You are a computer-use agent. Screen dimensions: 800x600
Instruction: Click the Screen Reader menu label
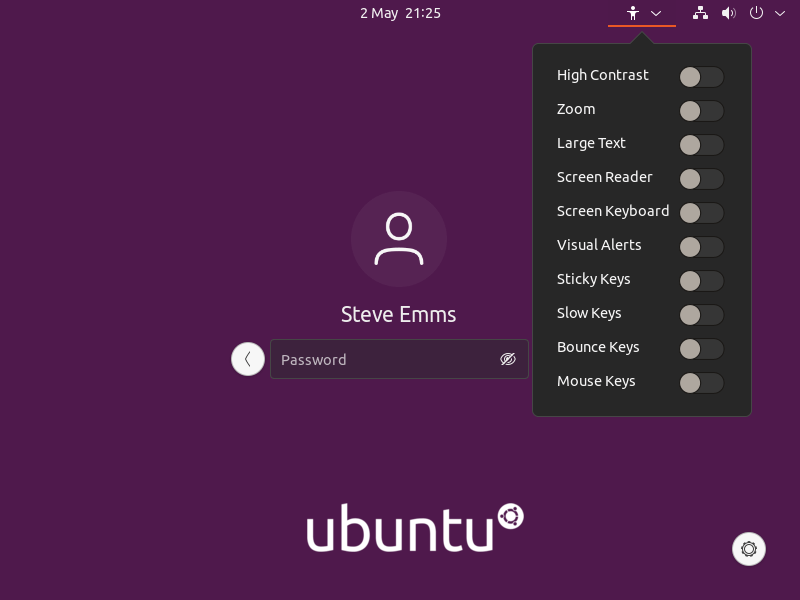[605, 177]
